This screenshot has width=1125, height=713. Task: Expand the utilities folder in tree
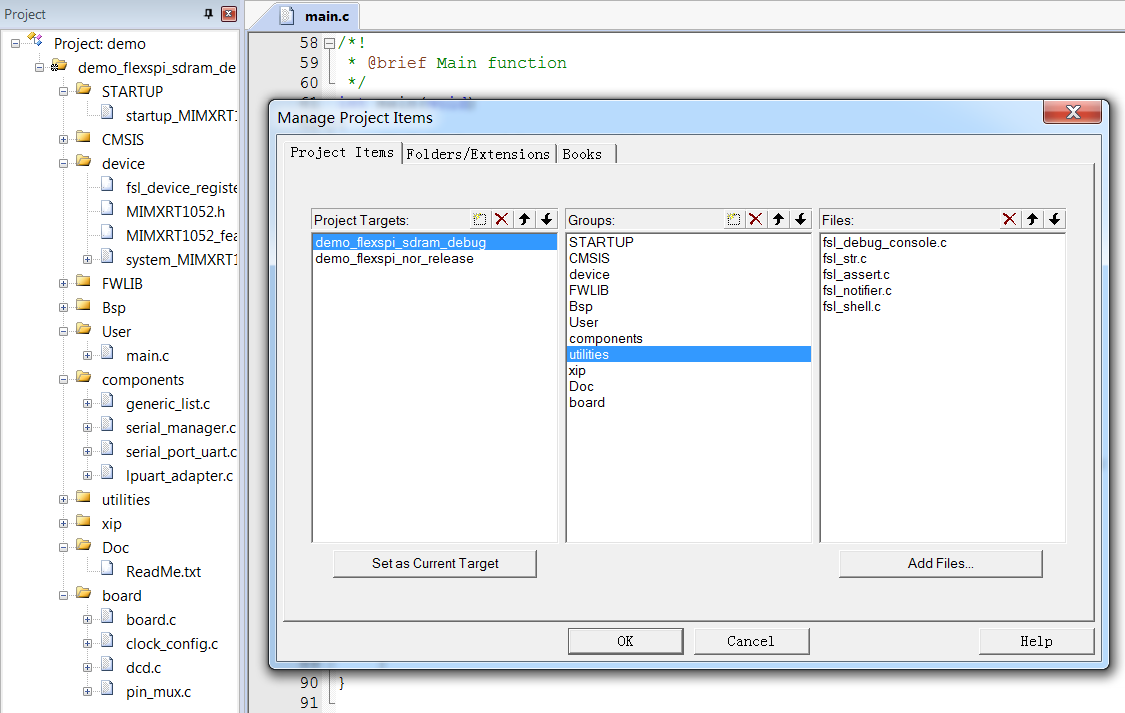click(63, 499)
